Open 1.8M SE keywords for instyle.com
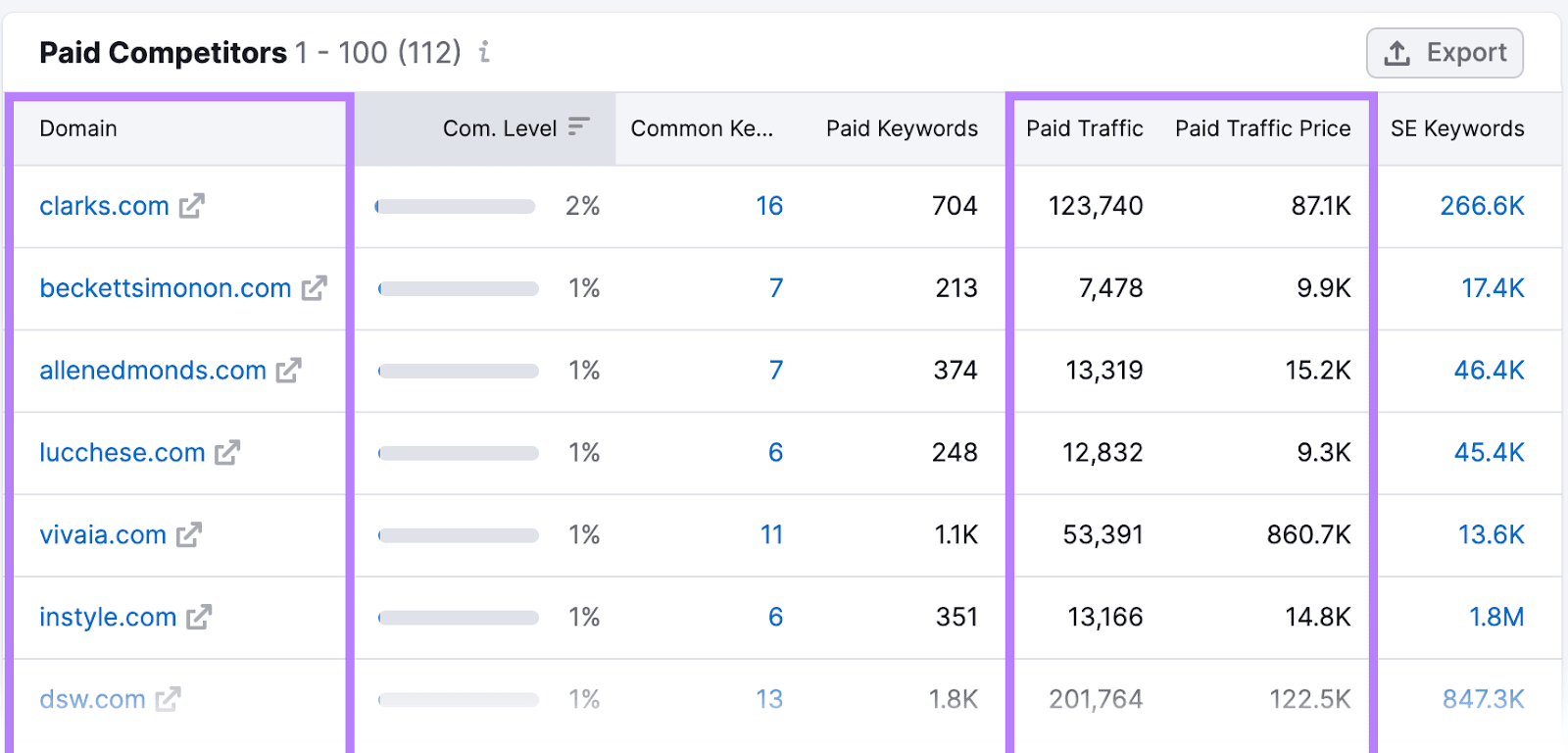The image size is (1568, 753). 1496,618
